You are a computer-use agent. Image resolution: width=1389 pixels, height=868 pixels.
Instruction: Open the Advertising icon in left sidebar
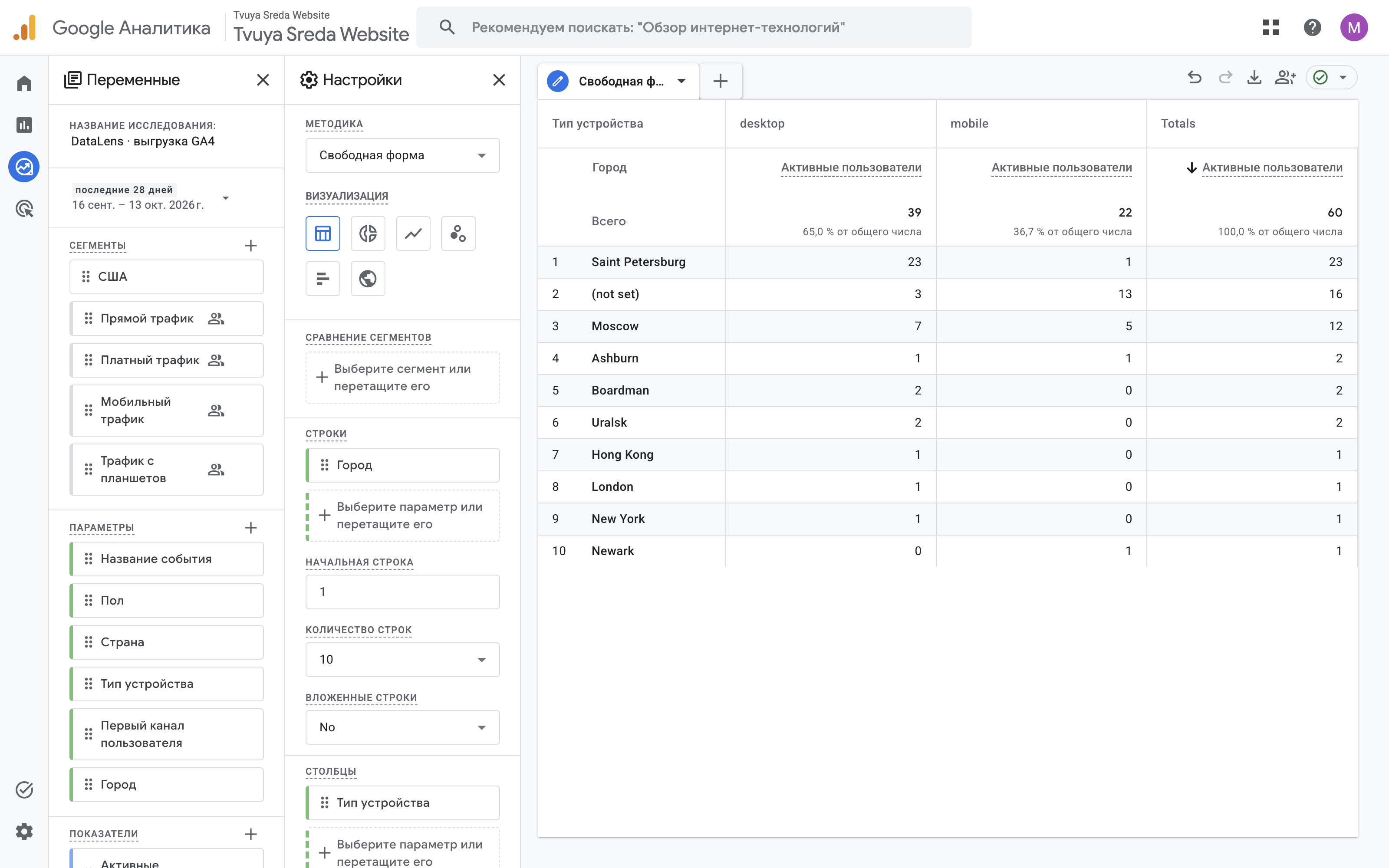pyautogui.click(x=24, y=209)
